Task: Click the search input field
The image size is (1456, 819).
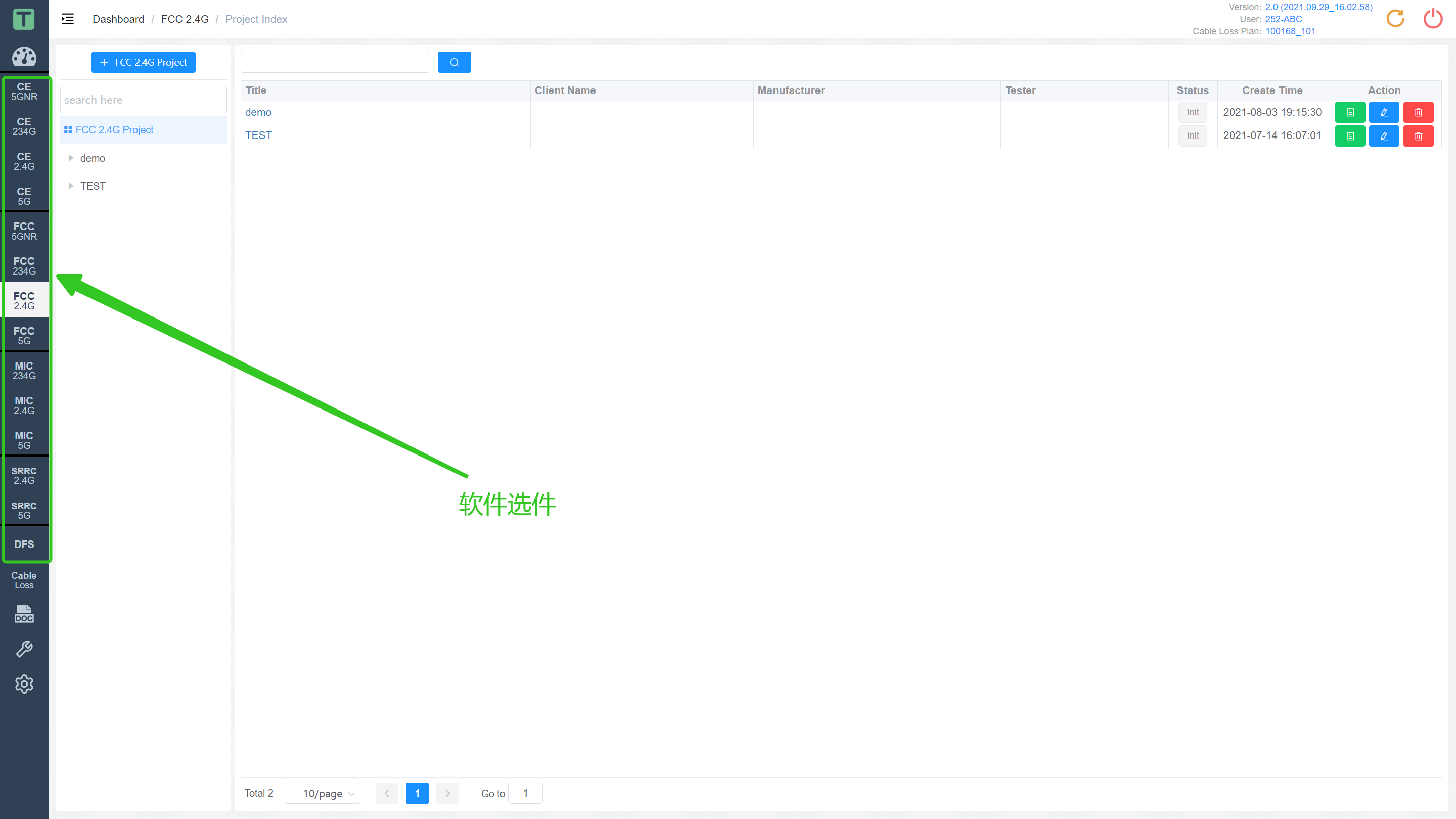Action: coord(142,99)
